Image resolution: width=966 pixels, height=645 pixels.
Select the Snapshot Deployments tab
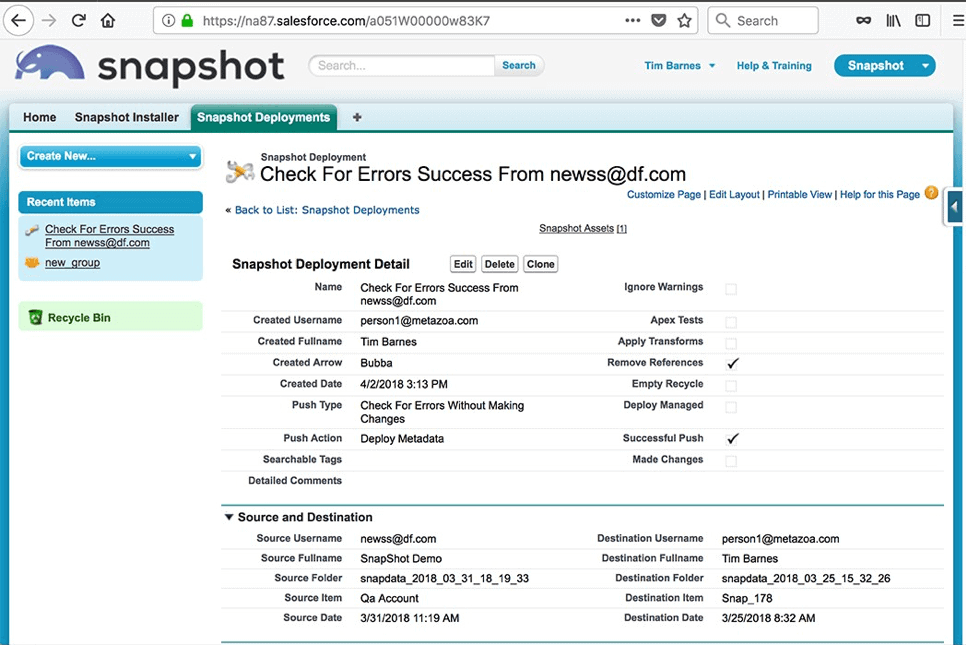pyautogui.click(x=263, y=117)
